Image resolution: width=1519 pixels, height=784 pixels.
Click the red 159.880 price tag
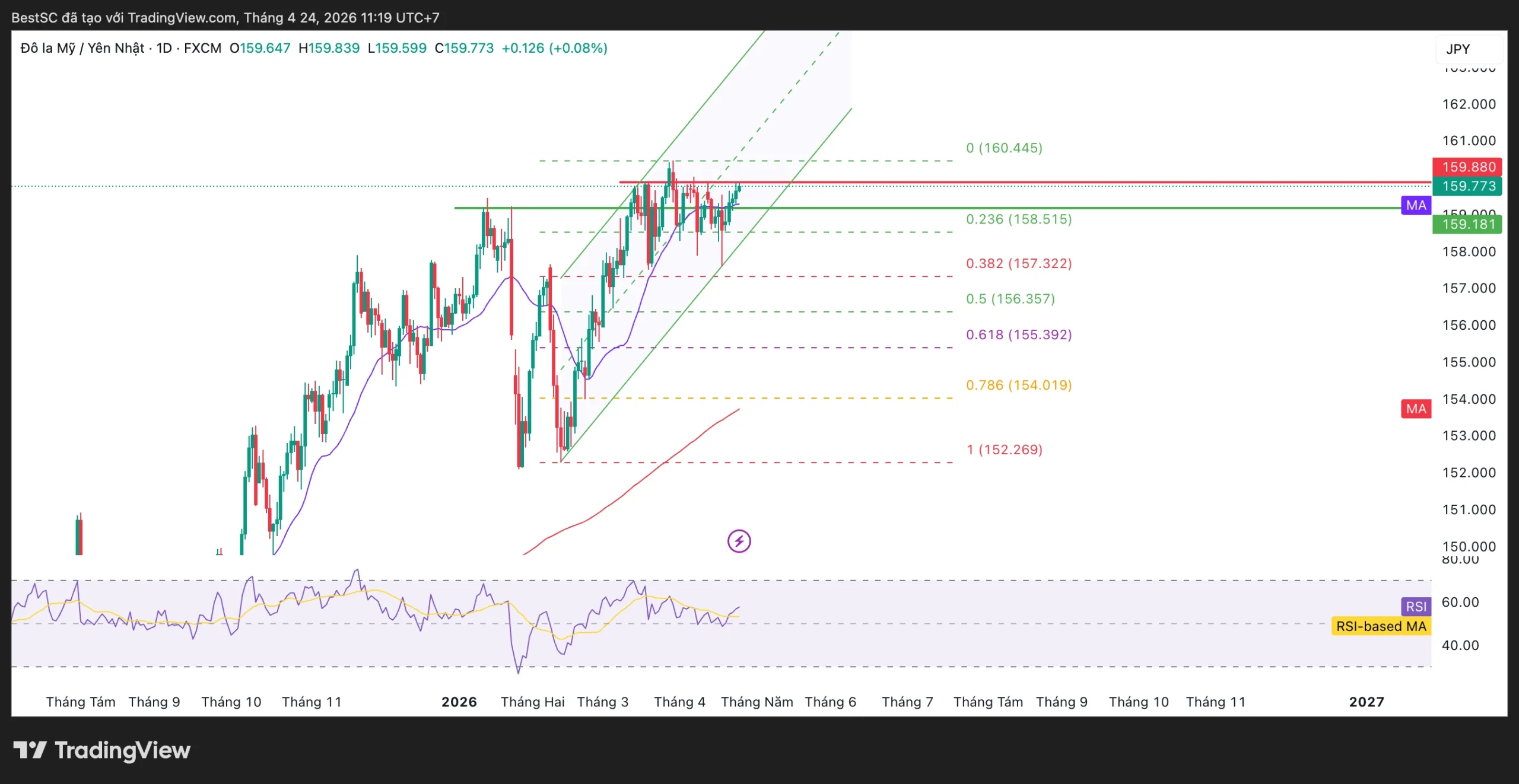pyautogui.click(x=1467, y=167)
